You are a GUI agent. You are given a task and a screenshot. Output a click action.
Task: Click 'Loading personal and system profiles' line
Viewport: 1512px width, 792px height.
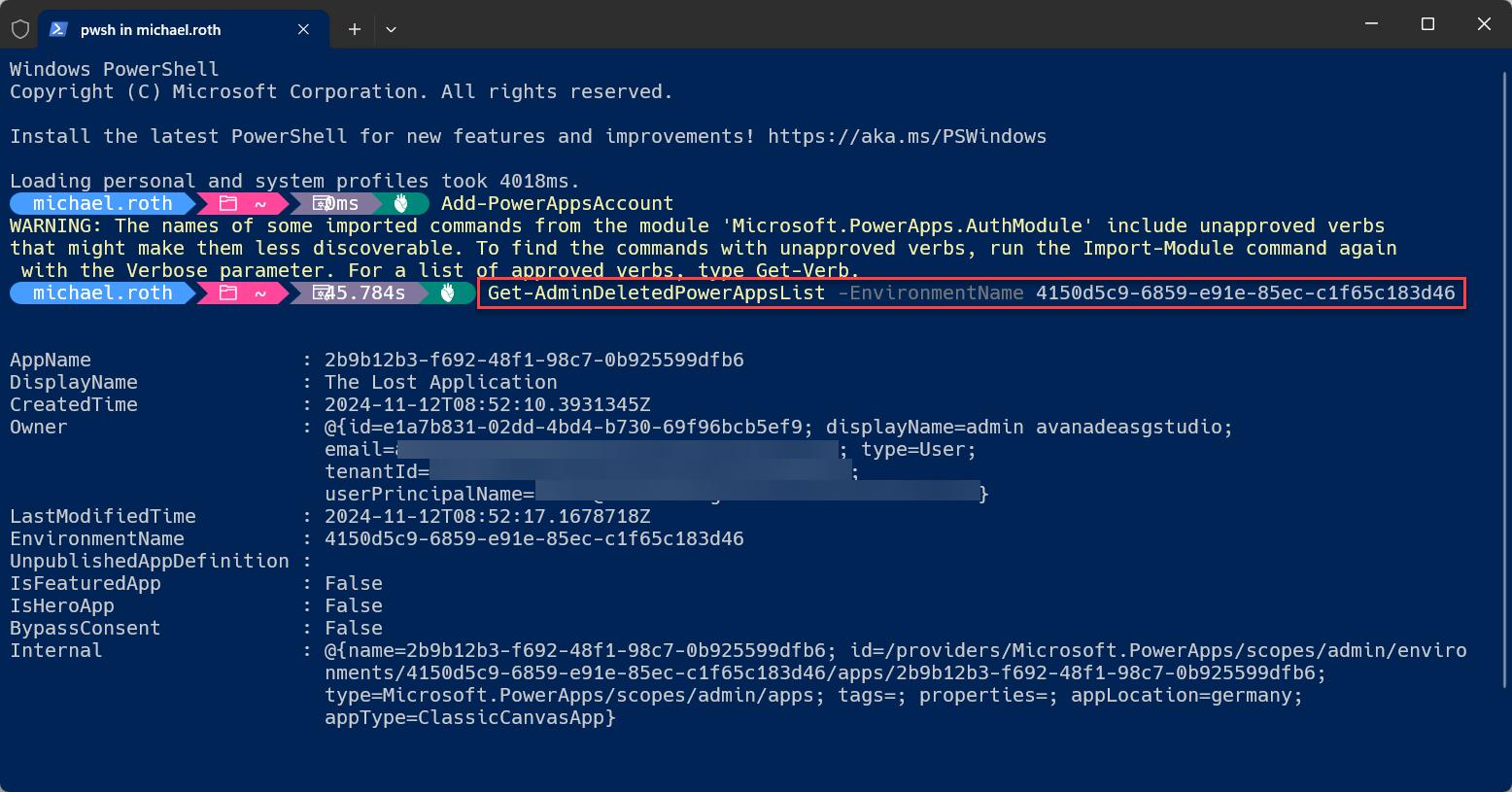click(294, 181)
